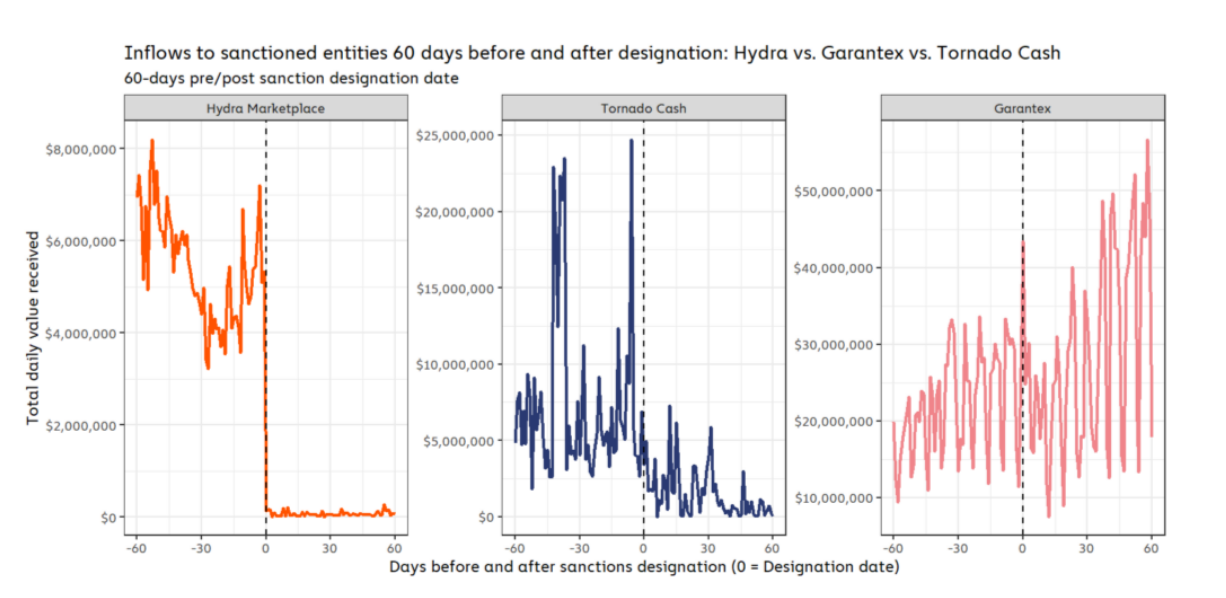
Task: Click the '60' x-axis tick under Hydra Marketplace
Action: 394,548
